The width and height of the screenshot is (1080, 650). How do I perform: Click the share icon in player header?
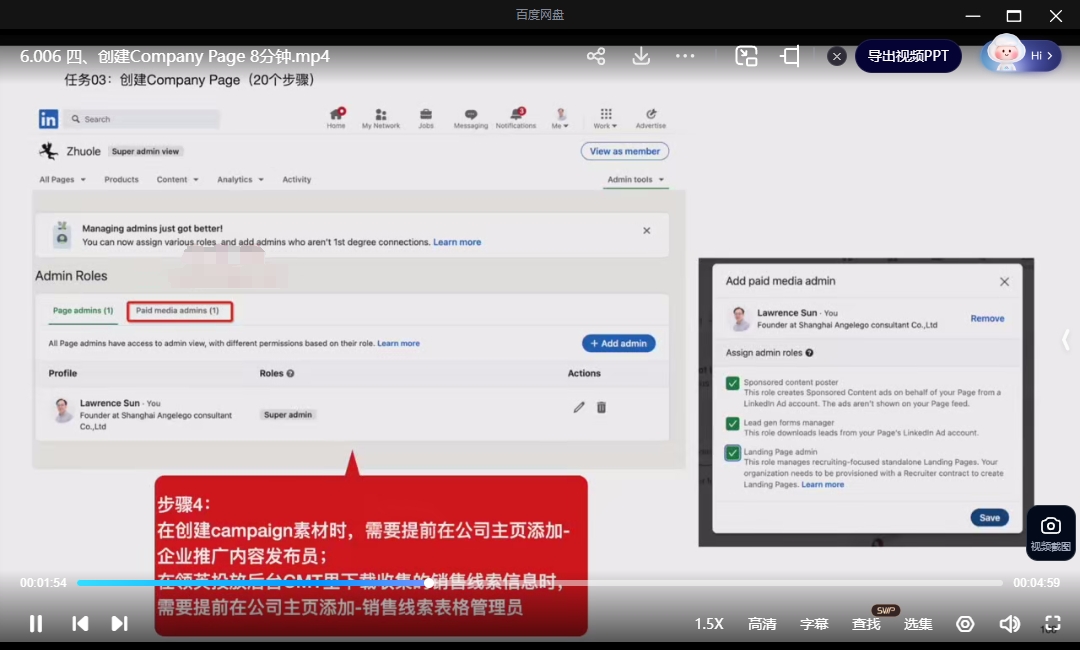coord(596,56)
